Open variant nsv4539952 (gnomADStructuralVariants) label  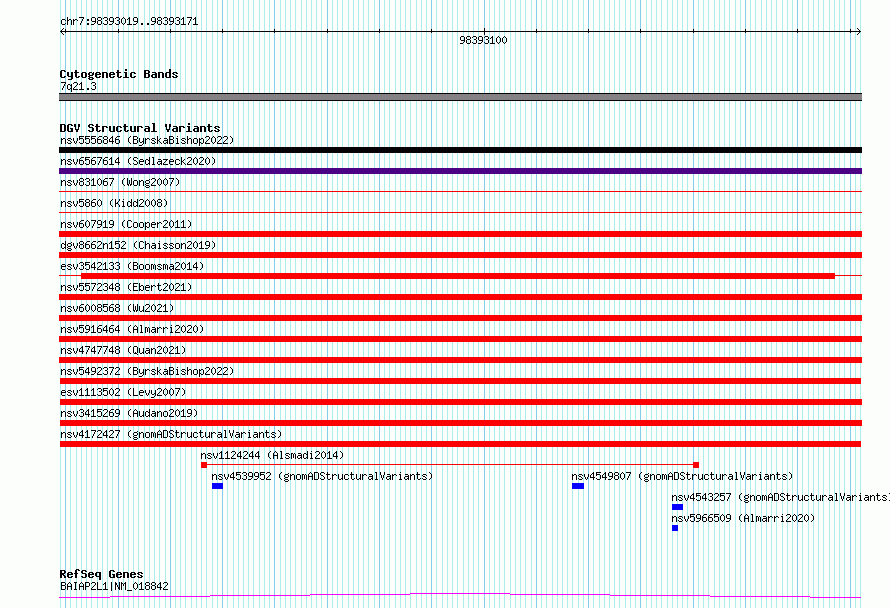pos(322,476)
